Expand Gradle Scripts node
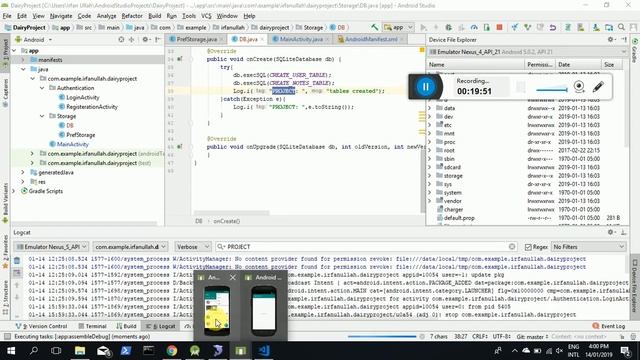 pos(14,191)
